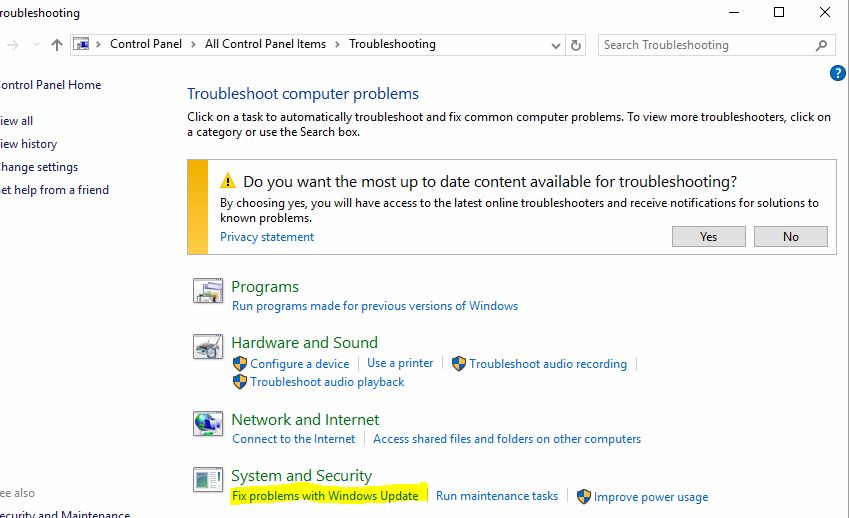This screenshot has width=849, height=518.
Task: Click the Programs category icon
Action: 208,291
